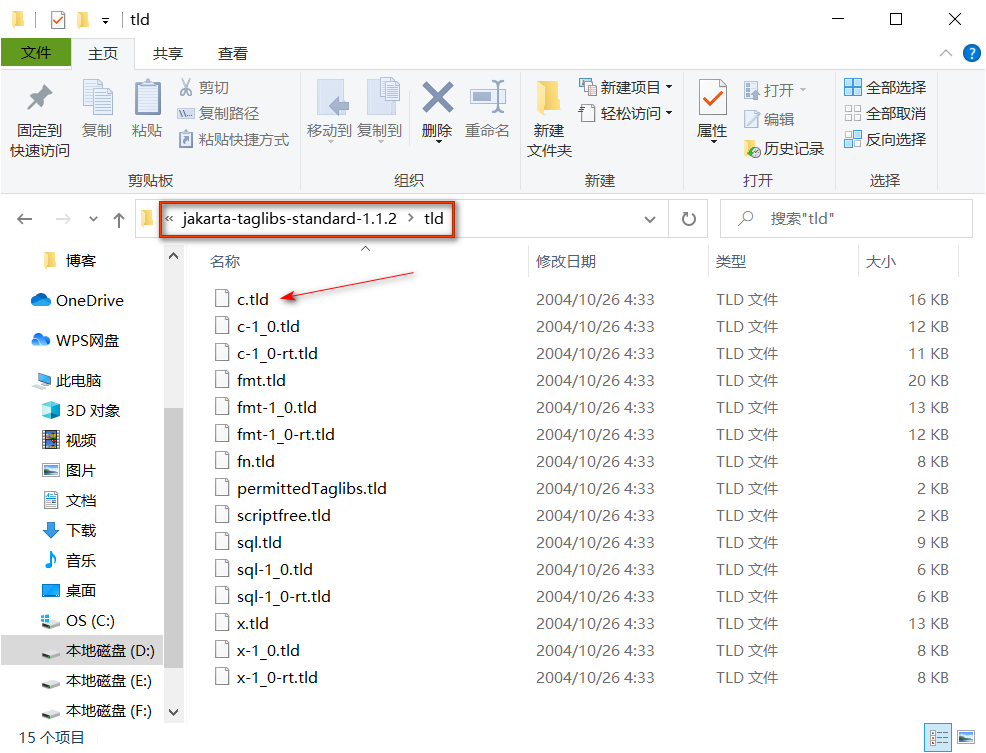Select all items (全部选择)

point(885,87)
